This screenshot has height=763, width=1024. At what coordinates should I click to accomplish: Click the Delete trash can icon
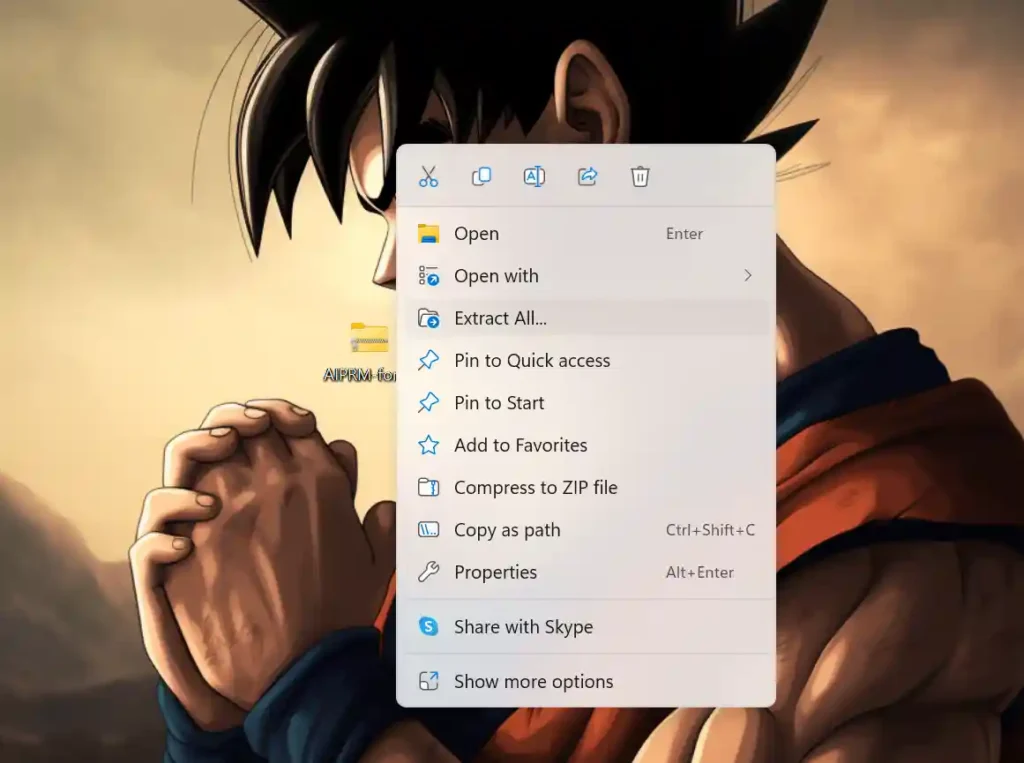click(640, 176)
